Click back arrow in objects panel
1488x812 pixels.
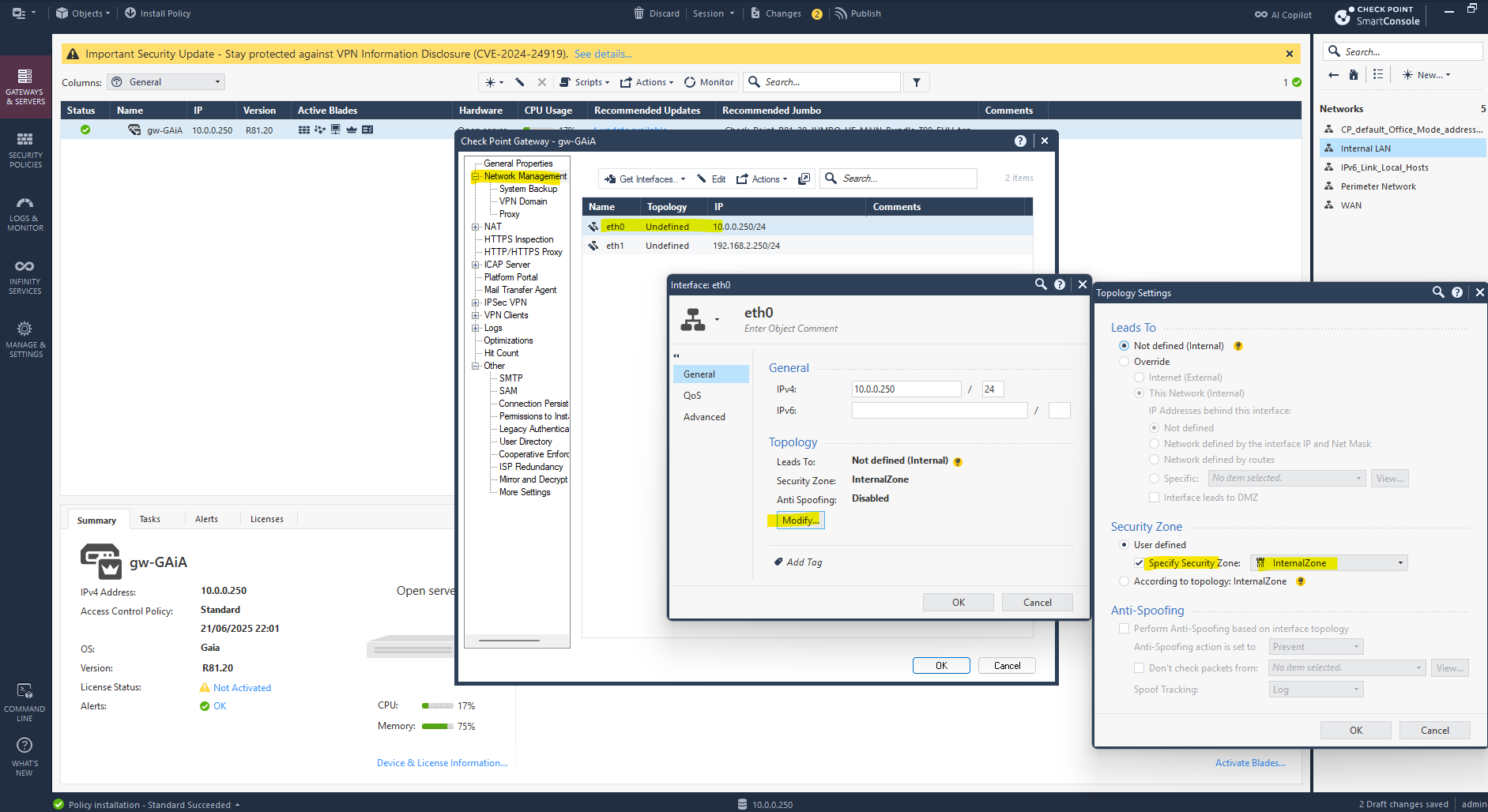coord(1333,75)
